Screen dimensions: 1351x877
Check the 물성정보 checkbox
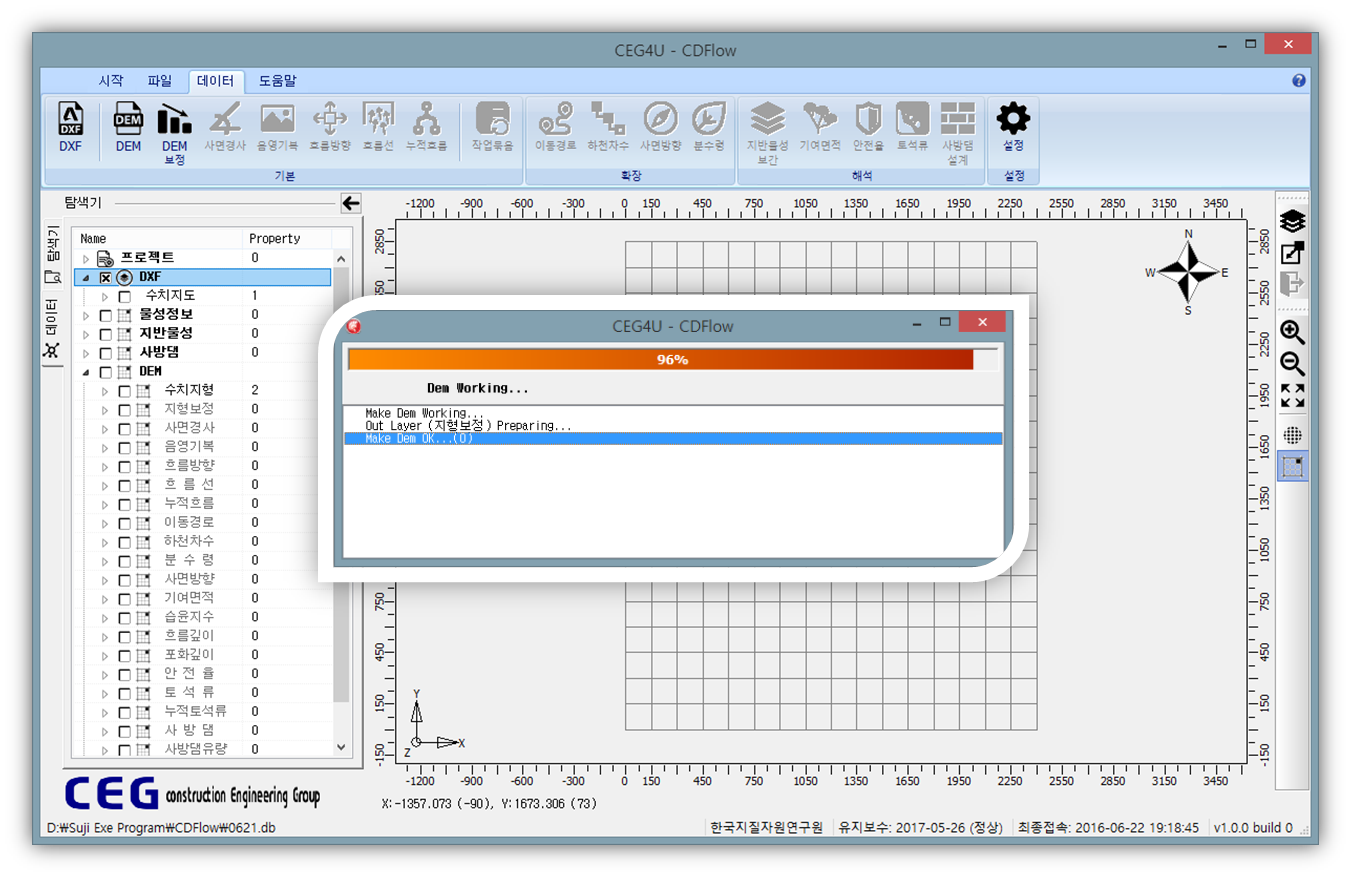[106, 315]
